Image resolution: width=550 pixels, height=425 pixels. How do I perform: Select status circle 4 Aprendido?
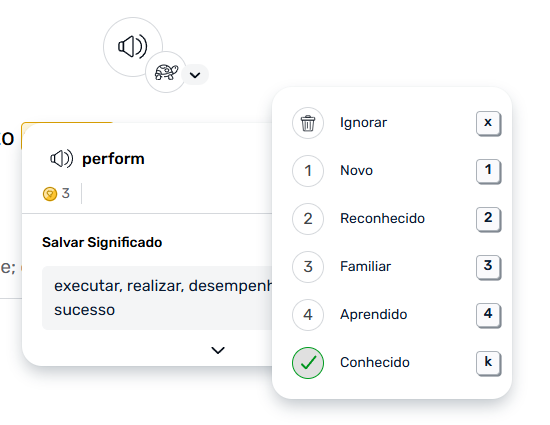pyautogui.click(x=308, y=315)
